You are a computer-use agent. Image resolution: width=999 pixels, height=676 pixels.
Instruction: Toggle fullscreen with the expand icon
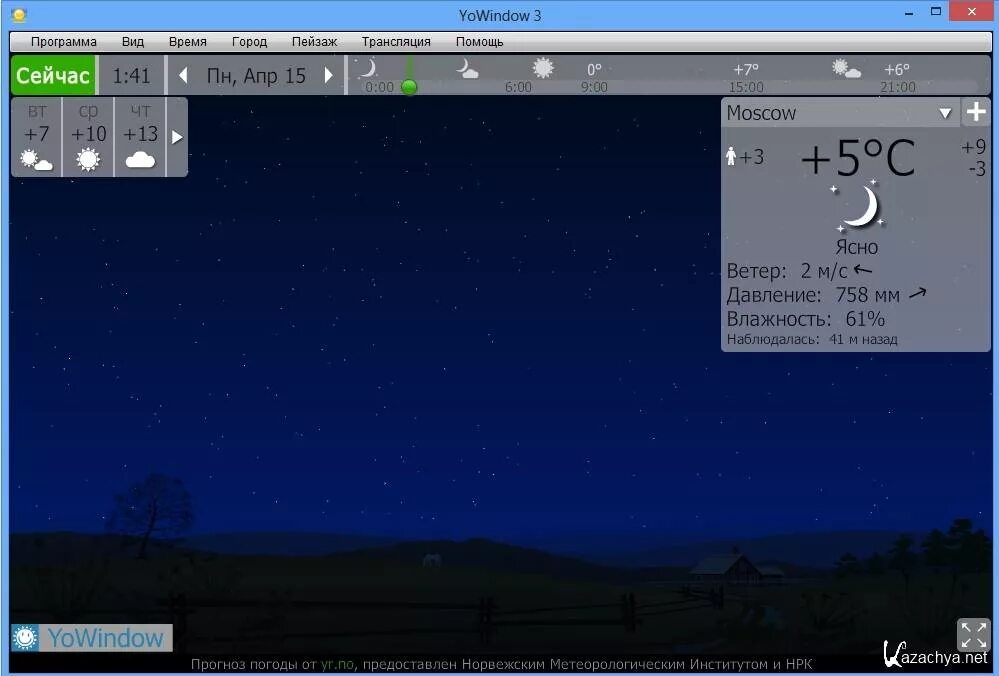tap(974, 635)
